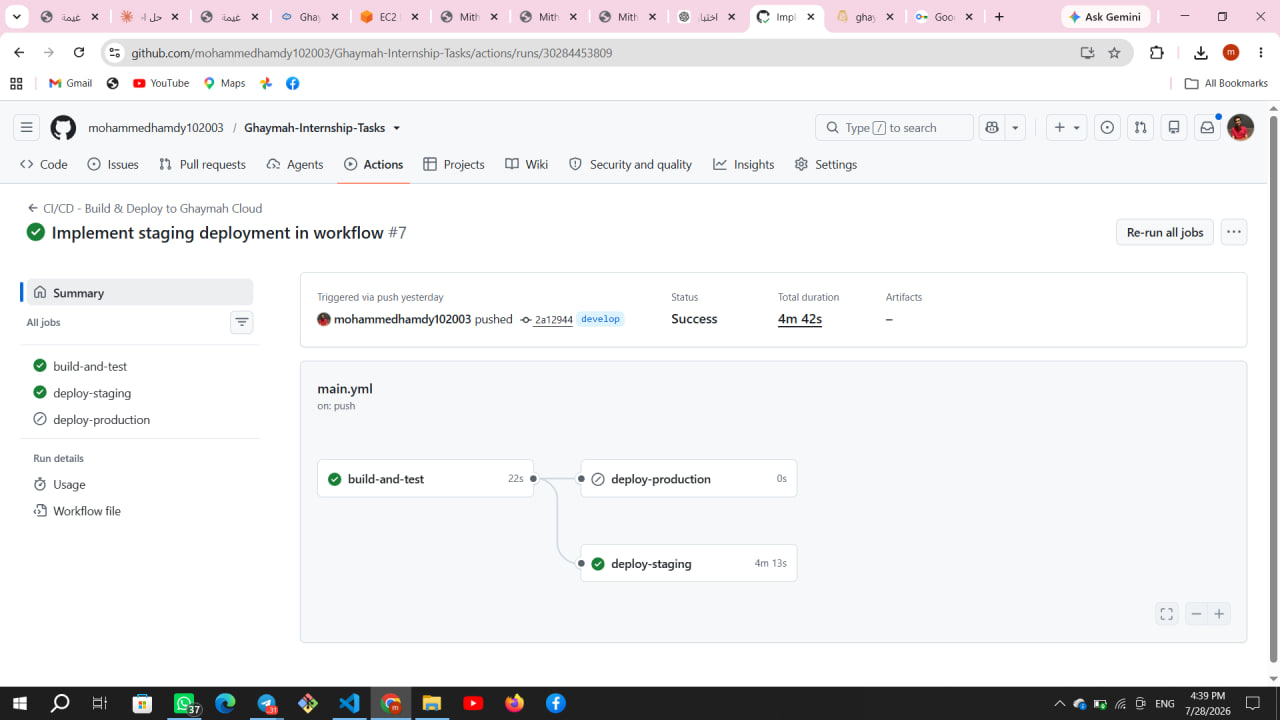Reload the page with refresh icon
Screen dimensions: 1280x720
pos(79,53)
